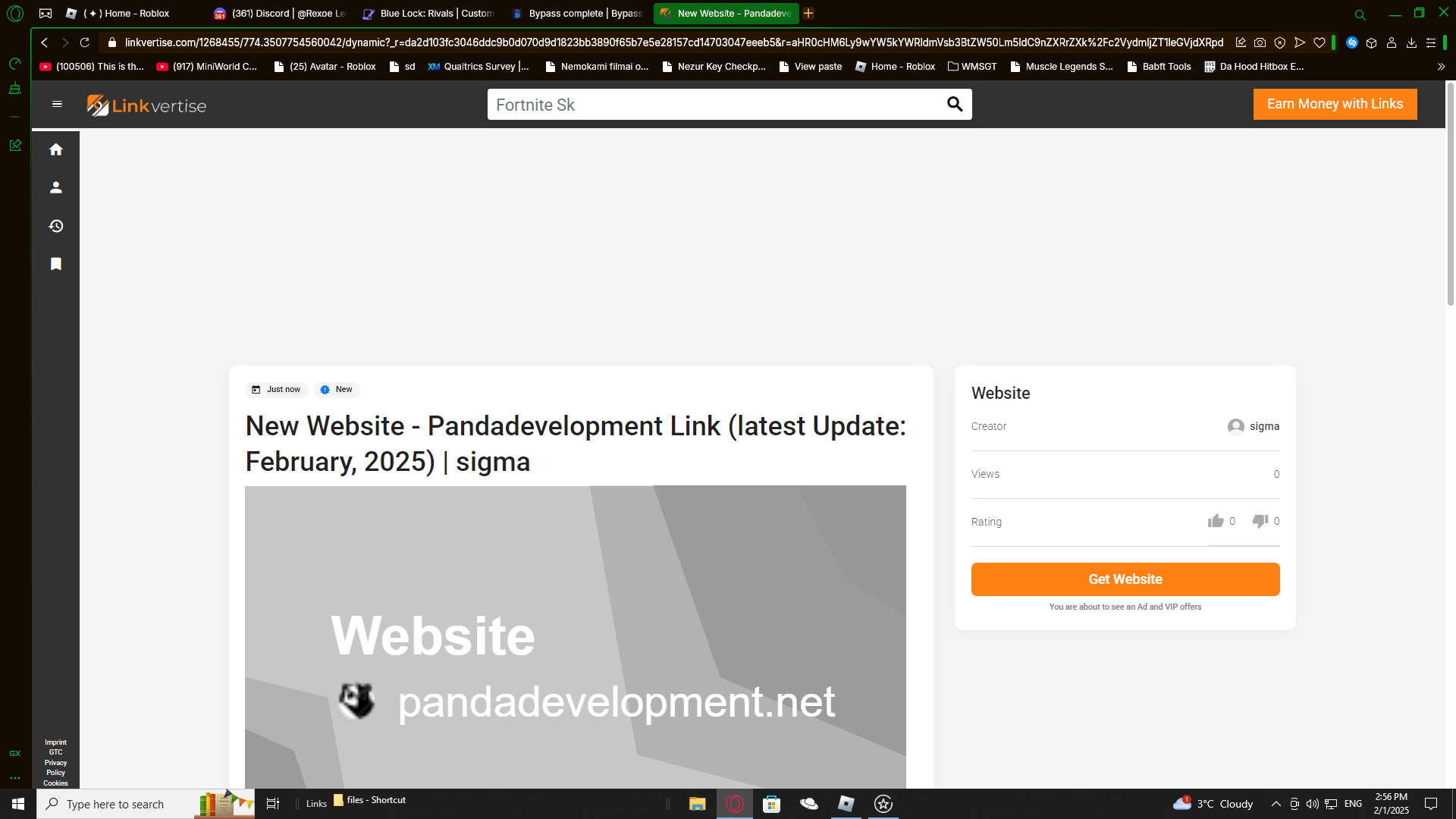
Task: Open the WMSGT bookmarks folder
Action: [x=972, y=67]
